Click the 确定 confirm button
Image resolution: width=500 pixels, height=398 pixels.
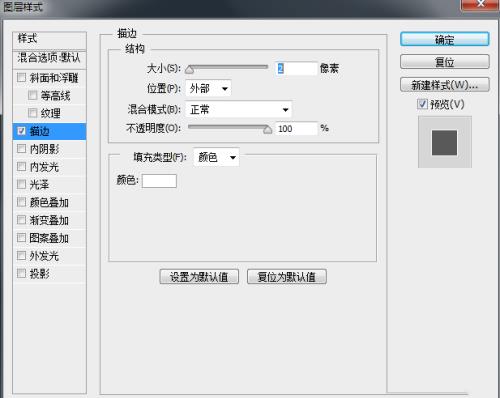tap(445, 39)
